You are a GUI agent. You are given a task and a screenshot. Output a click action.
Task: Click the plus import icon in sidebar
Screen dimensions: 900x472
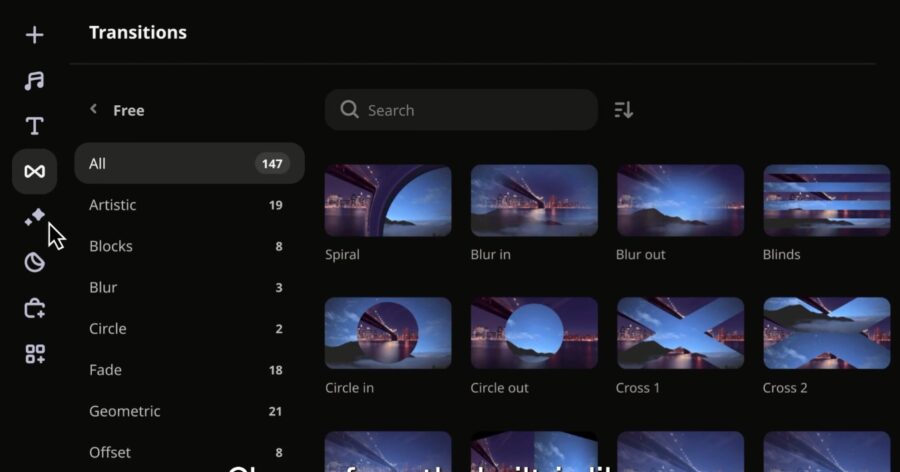tap(34, 34)
